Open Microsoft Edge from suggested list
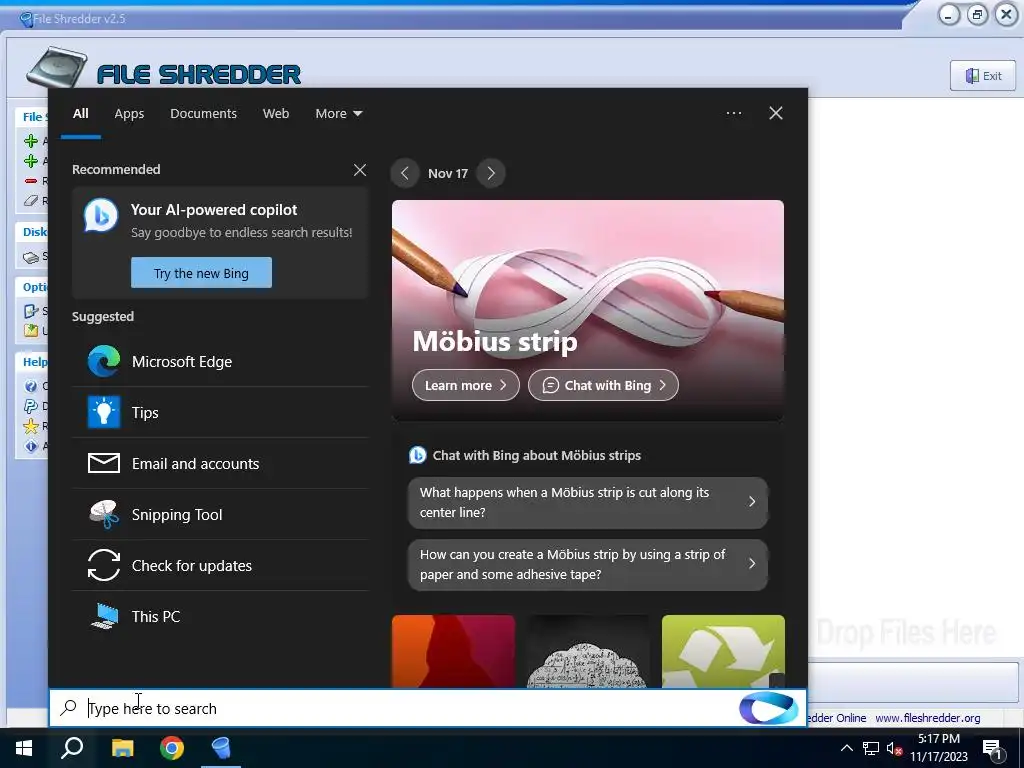The image size is (1024, 768). point(220,362)
